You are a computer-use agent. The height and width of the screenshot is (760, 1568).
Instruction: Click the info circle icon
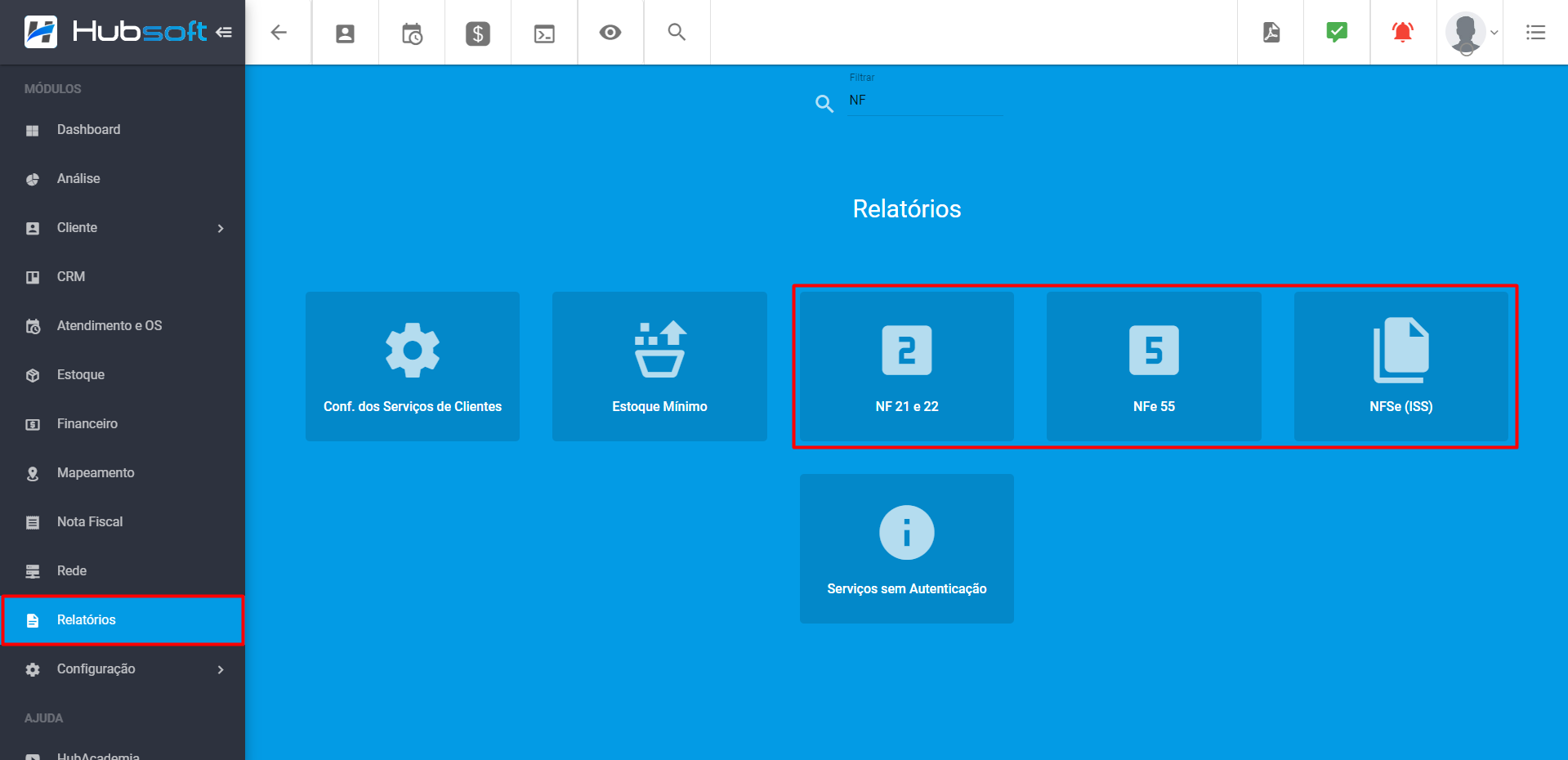[907, 533]
